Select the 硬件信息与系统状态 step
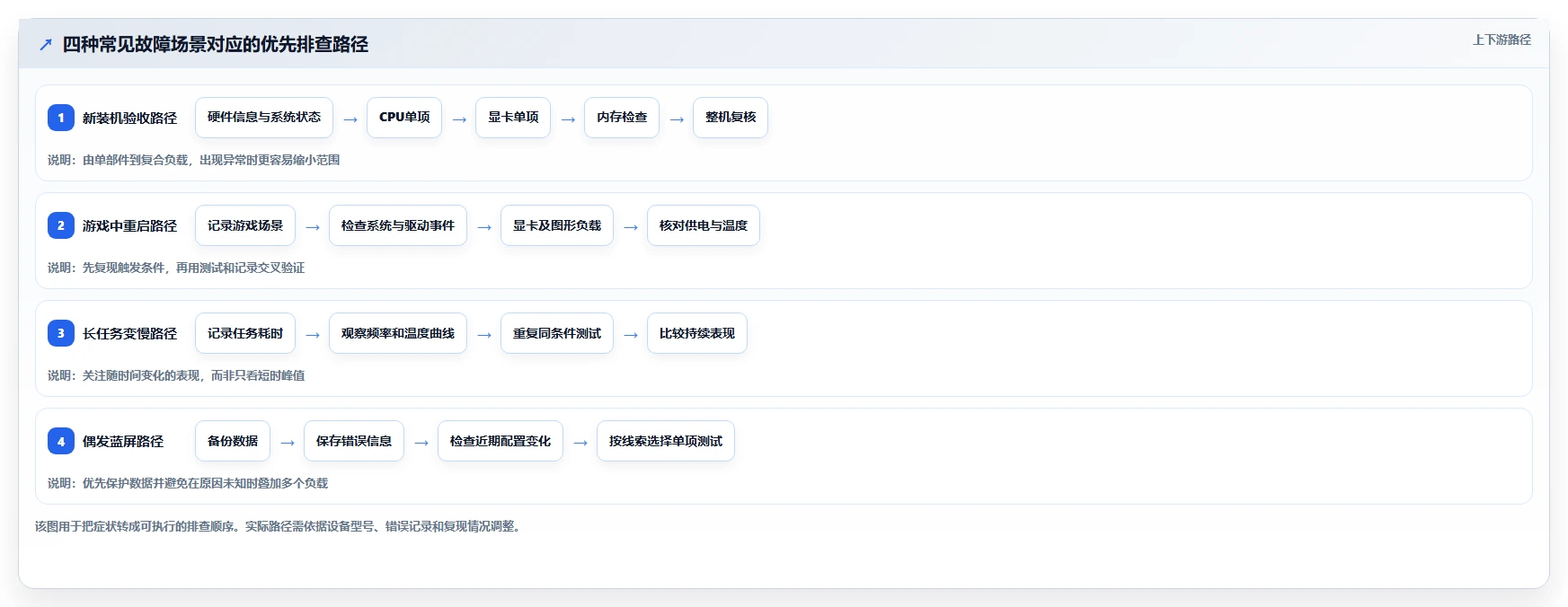Viewport: 1568px width, 607px height. [264, 118]
